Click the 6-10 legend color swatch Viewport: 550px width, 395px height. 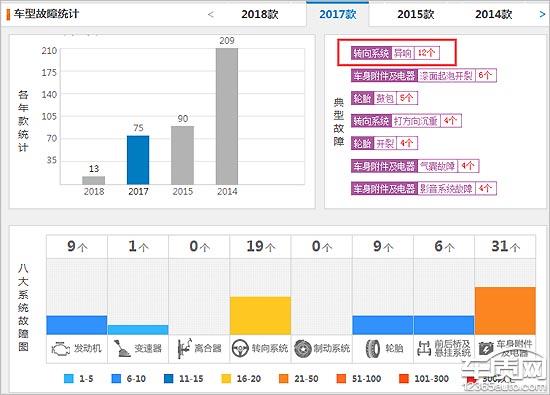116,379
